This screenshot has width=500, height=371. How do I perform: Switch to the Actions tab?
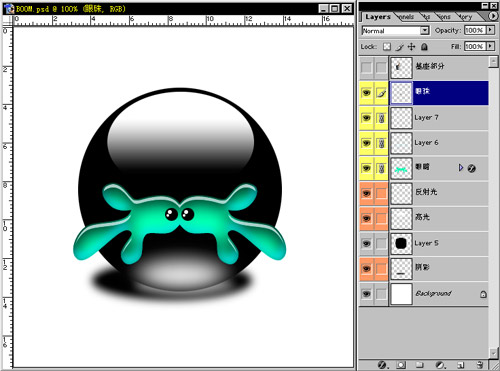(445, 17)
